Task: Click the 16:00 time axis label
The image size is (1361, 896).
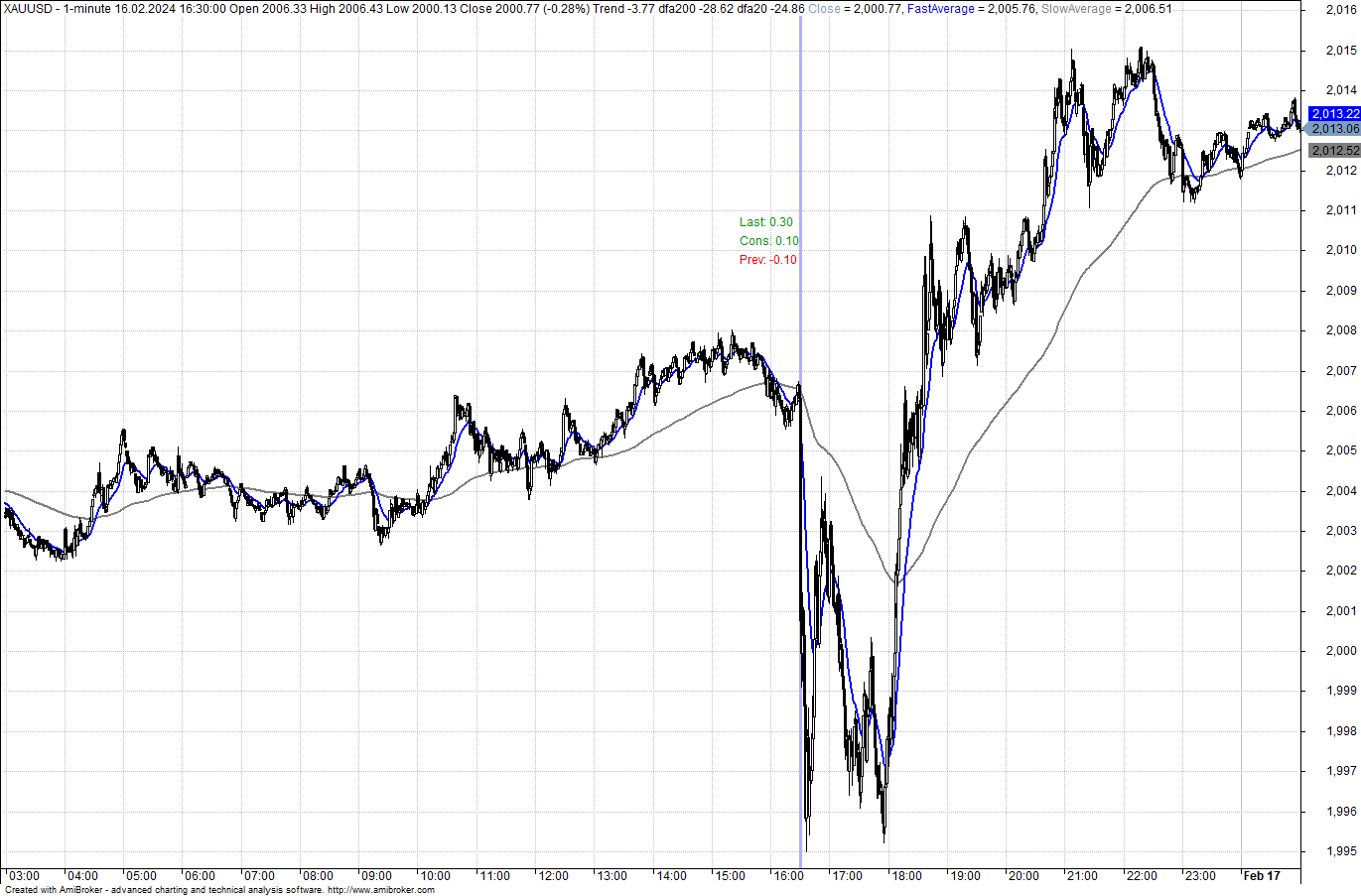Action: tap(788, 876)
